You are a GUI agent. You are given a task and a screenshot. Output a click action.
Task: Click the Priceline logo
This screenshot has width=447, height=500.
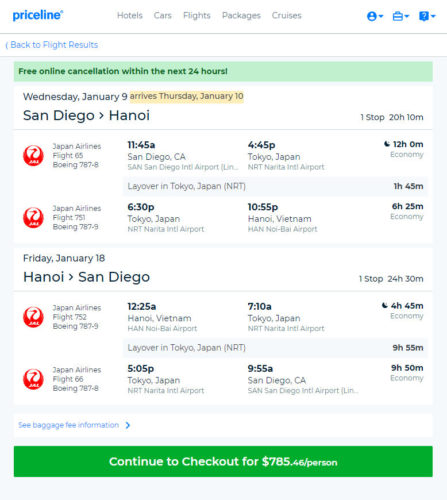pos(38,15)
